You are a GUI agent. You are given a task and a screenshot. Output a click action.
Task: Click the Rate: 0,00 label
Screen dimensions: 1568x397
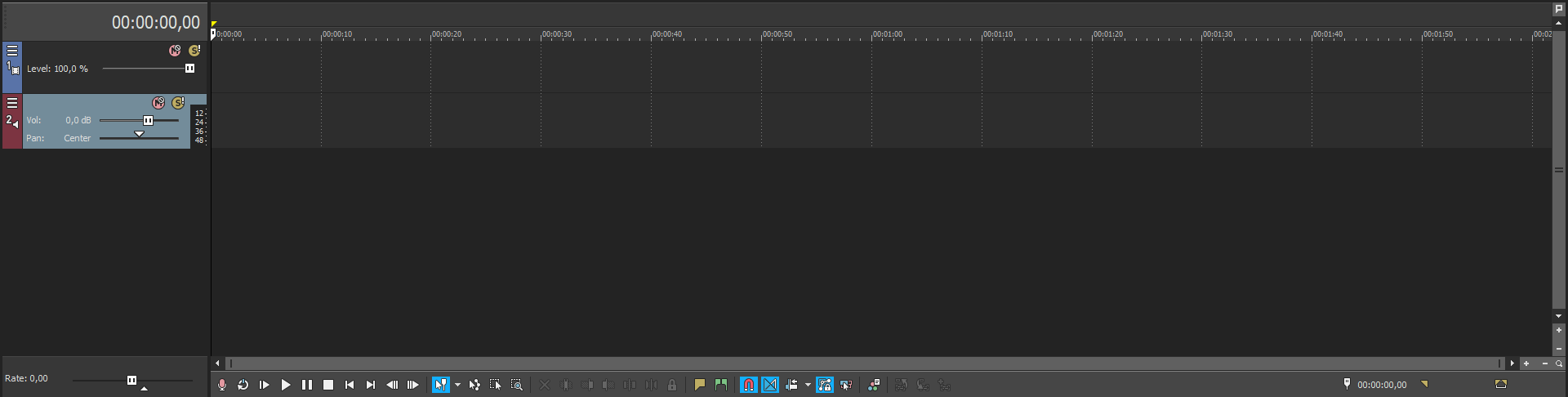click(26, 378)
